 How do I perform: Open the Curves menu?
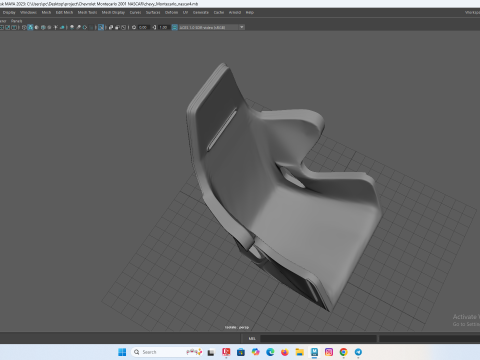click(135, 12)
